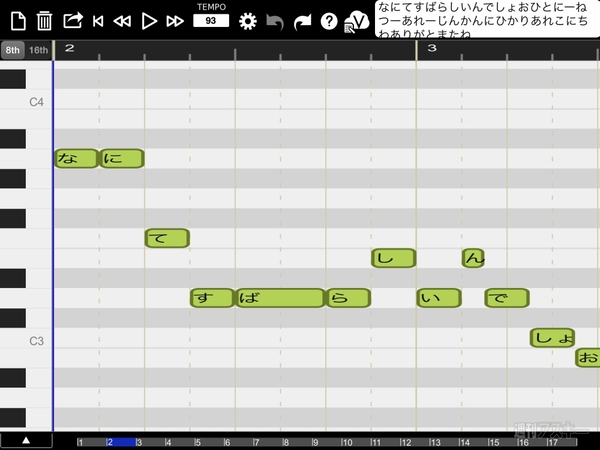Open settings via the gear icon
This screenshot has width=600, height=450.
click(248, 21)
